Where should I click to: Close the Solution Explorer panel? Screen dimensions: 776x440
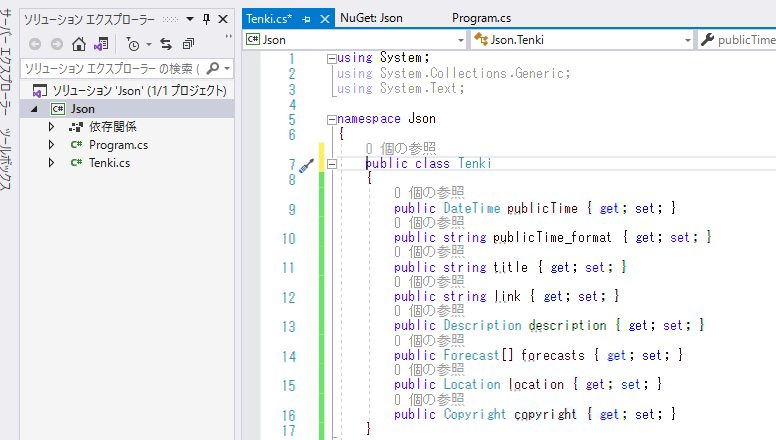[x=223, y=19]
